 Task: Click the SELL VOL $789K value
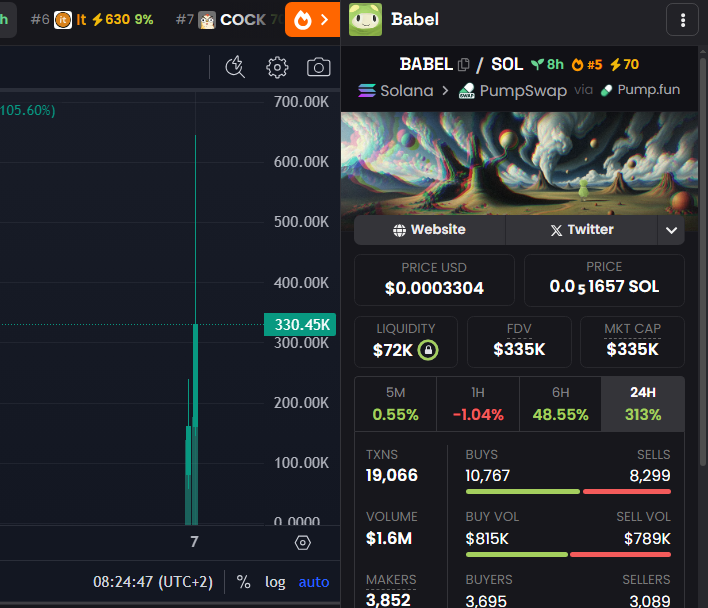(647, 539)
